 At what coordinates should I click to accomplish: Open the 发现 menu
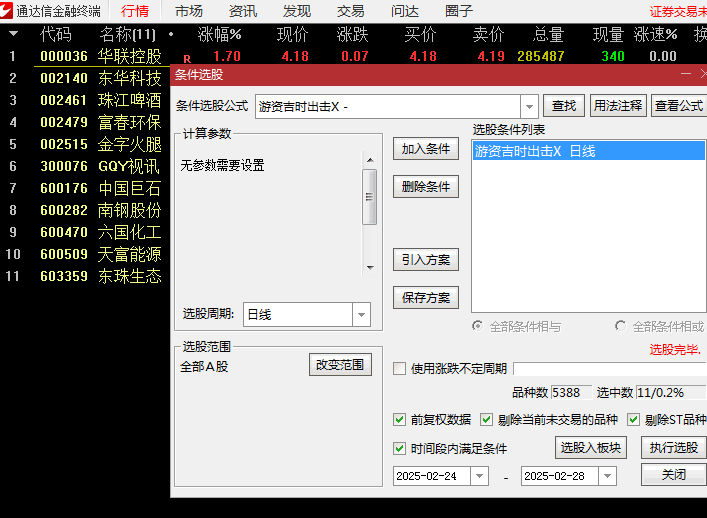click(x=297, y=11)
